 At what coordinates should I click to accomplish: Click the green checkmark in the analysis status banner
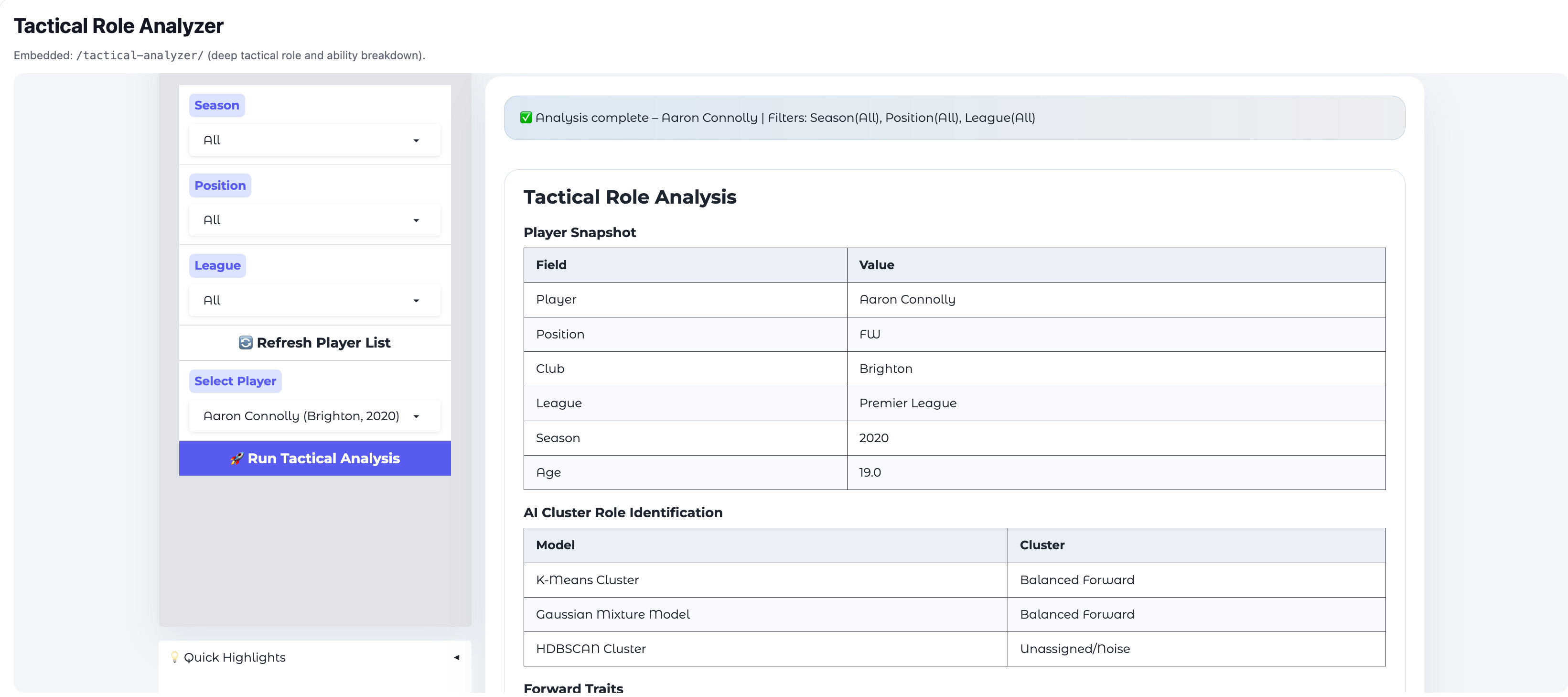click(526, 118)
